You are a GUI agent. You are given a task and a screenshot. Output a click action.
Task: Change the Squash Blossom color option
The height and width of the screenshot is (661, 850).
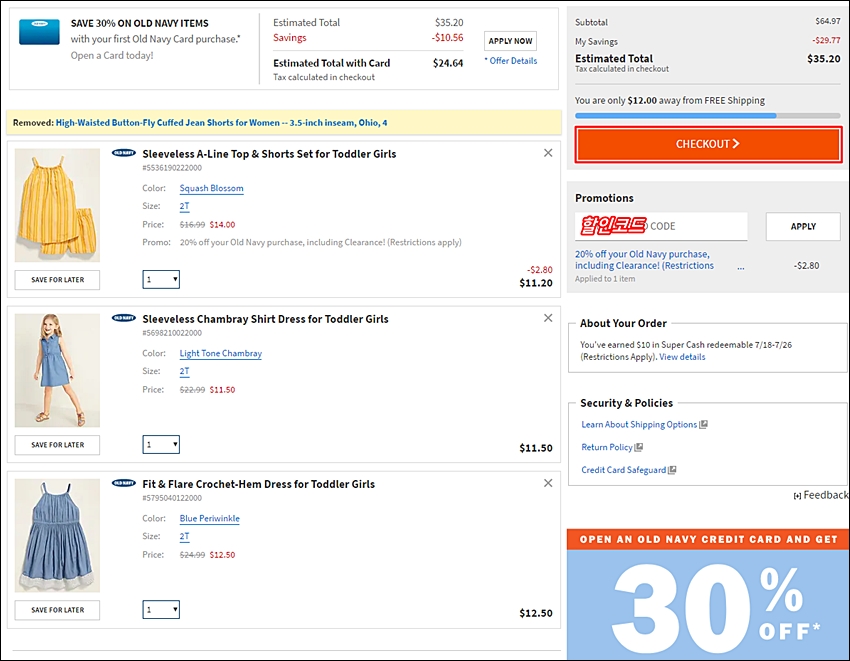click(211, 188)
